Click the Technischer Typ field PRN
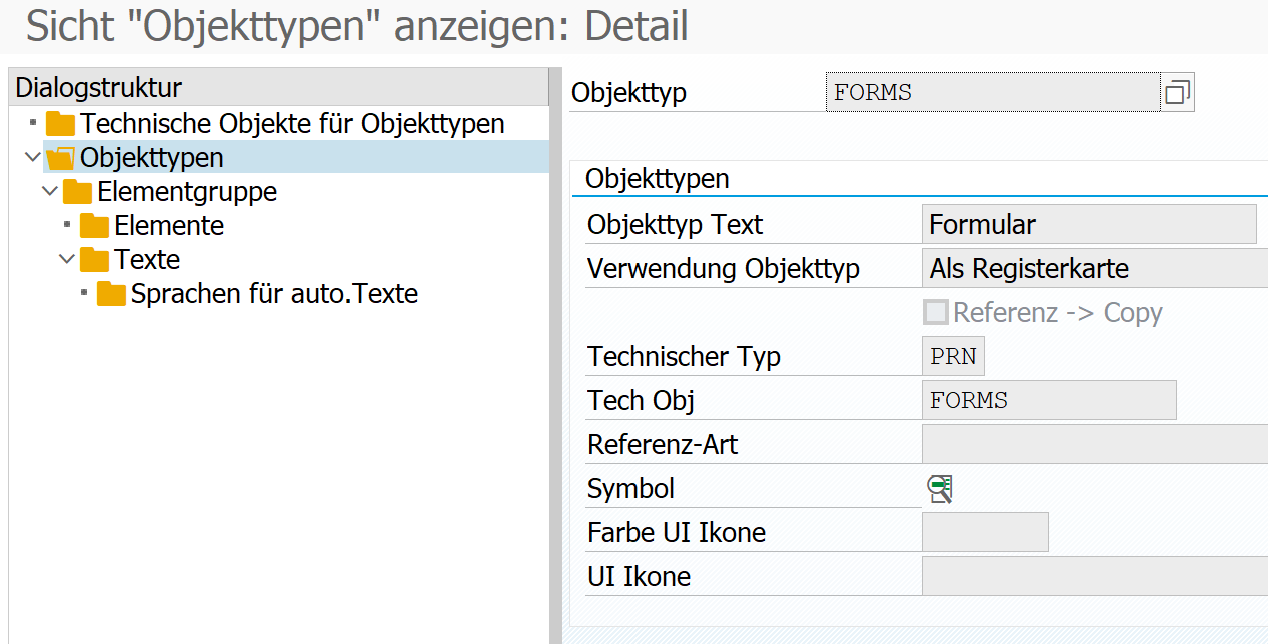The width and height of the screenshot is (1268, 644). [954, 356]
